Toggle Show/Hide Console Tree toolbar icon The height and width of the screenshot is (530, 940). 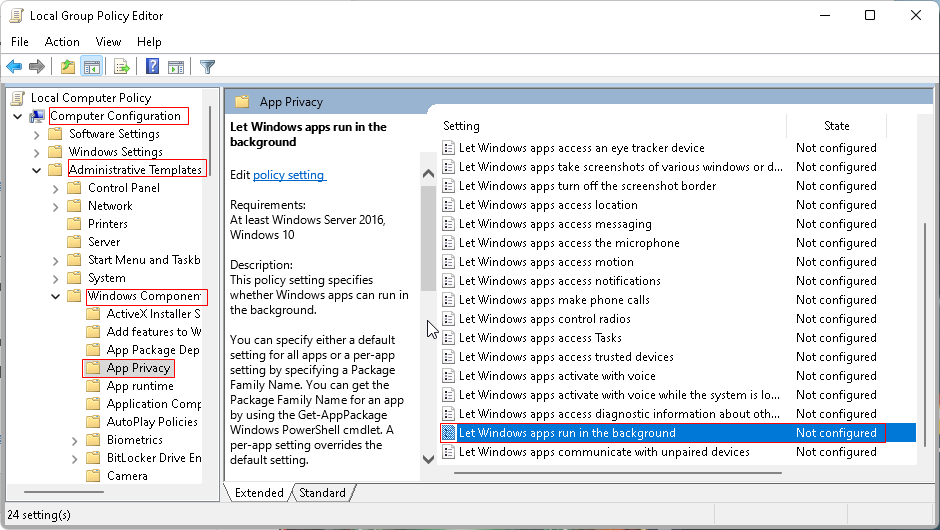tap(92, 67)
